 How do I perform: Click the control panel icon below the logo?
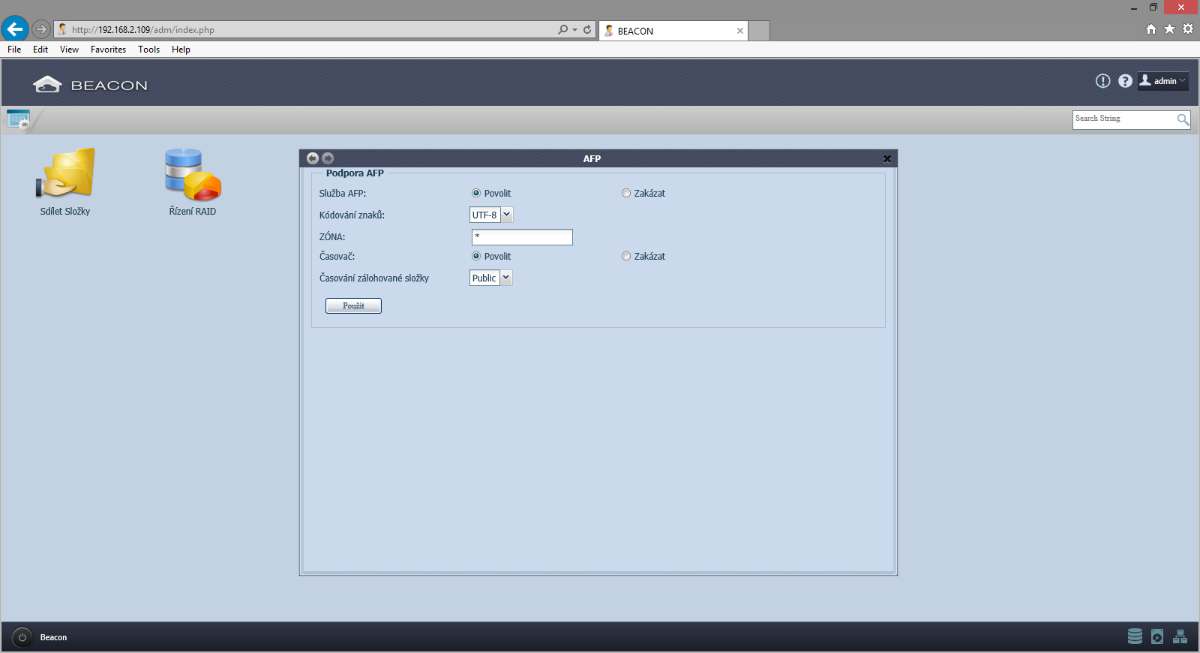tap(18, 120)
